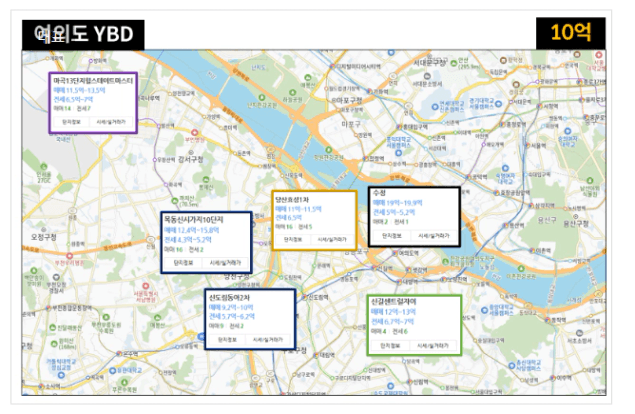Click the 서울역 station marker
Viewport: 635px width, 414px height.
pyautogui.click(x=528, y=145)
